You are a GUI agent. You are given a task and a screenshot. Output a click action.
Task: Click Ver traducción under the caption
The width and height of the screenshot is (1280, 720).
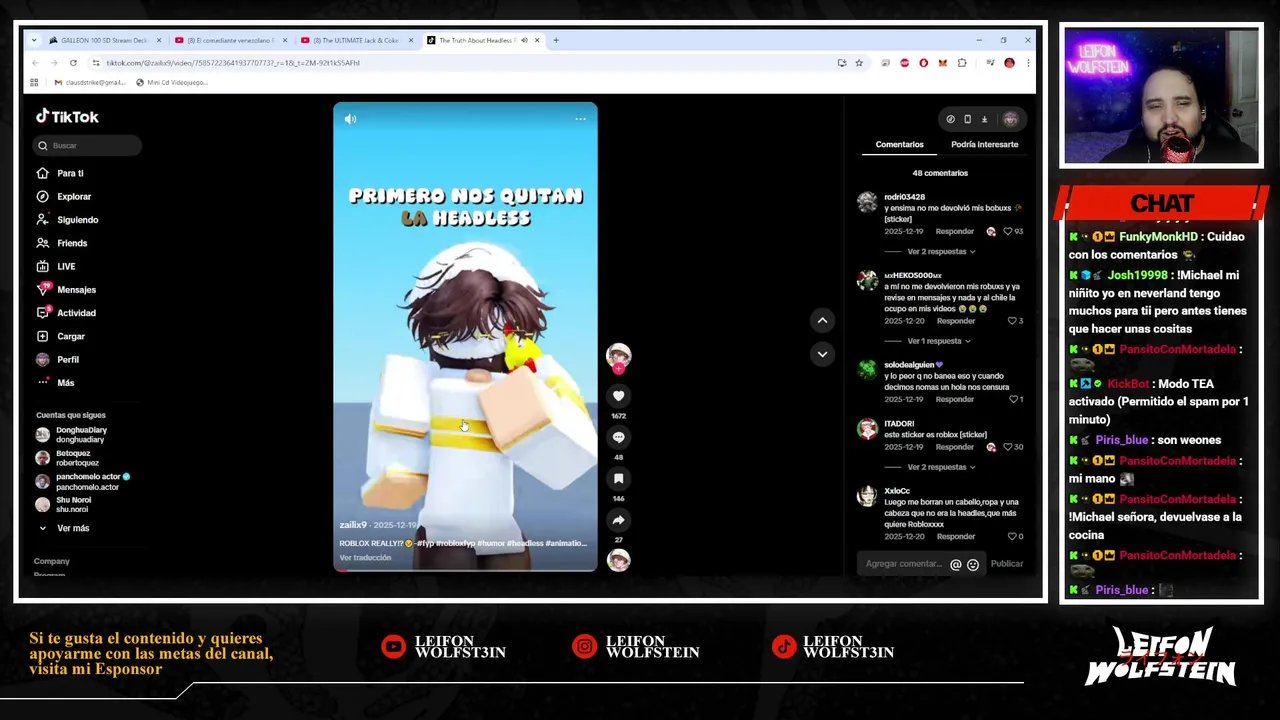click(x=365, y=558)
